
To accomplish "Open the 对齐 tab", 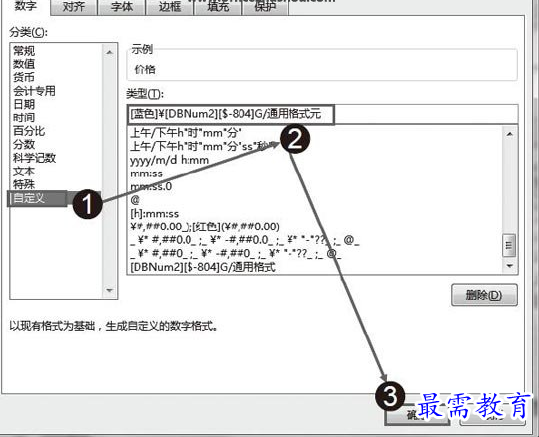I will tap(73, 7).
